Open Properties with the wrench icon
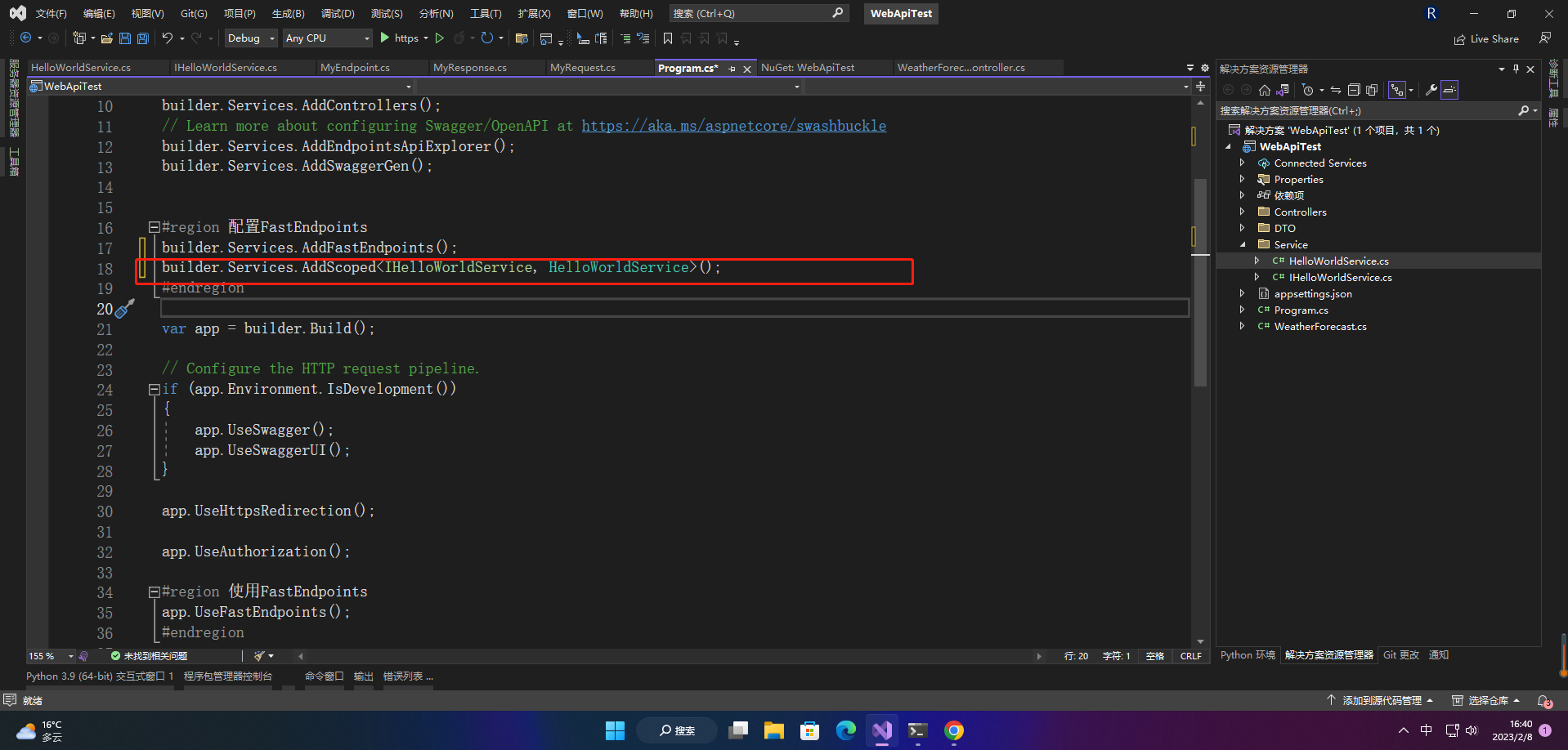Image resolution: width=1568 pixels, height=750 pixels. pos(1431,90)
